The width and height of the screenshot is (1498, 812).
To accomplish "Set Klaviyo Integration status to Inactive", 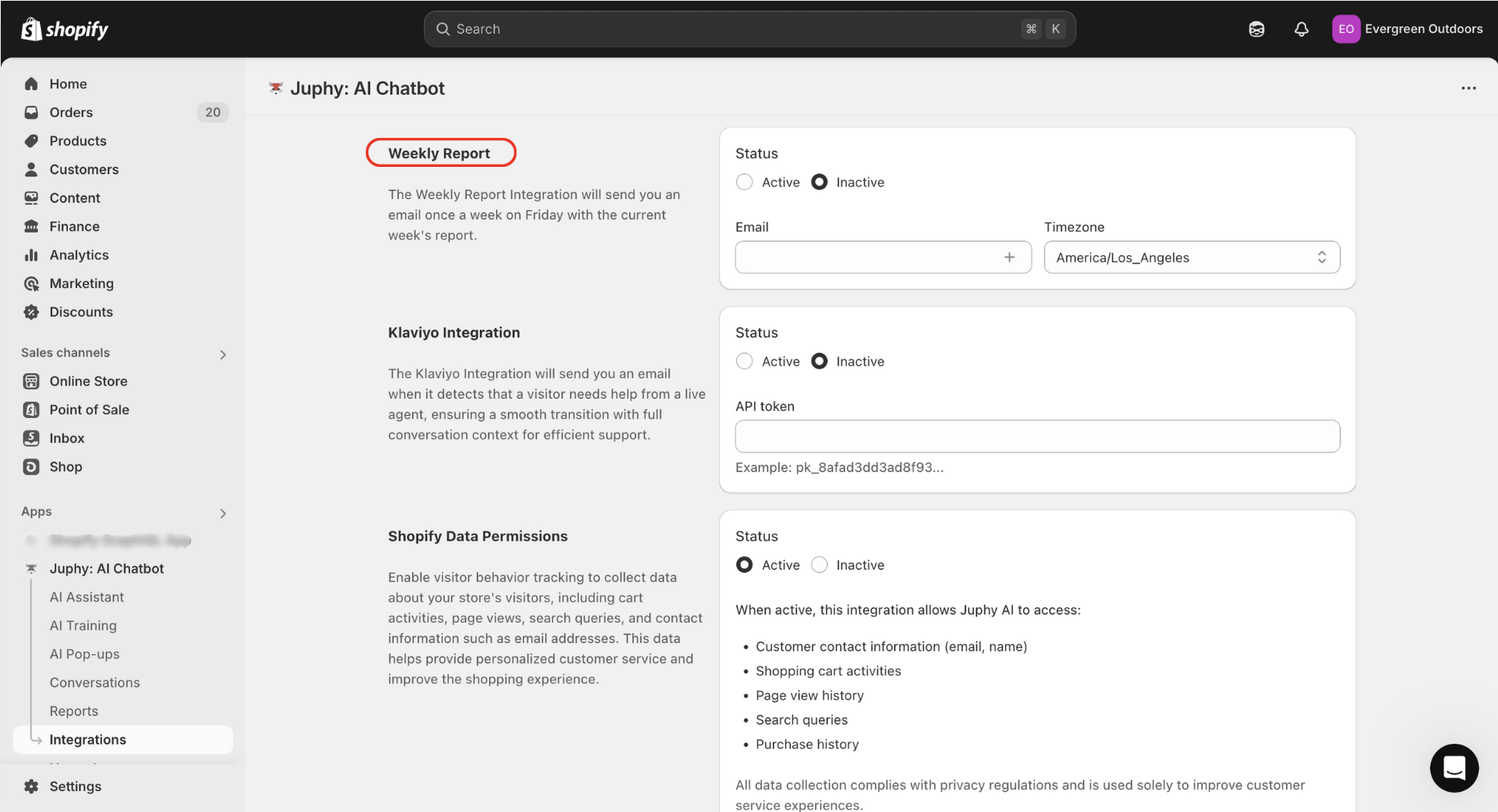I will [819, 361].
